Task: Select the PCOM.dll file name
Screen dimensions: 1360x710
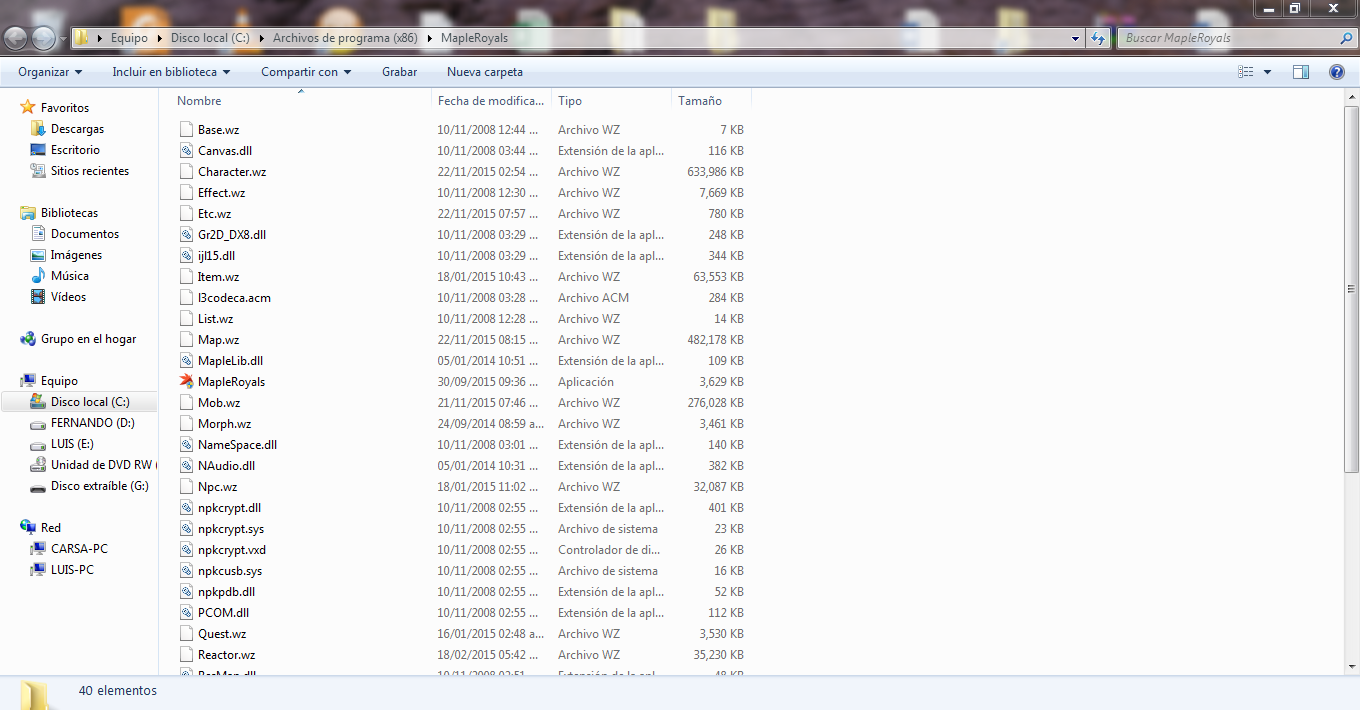Action: 223,613
